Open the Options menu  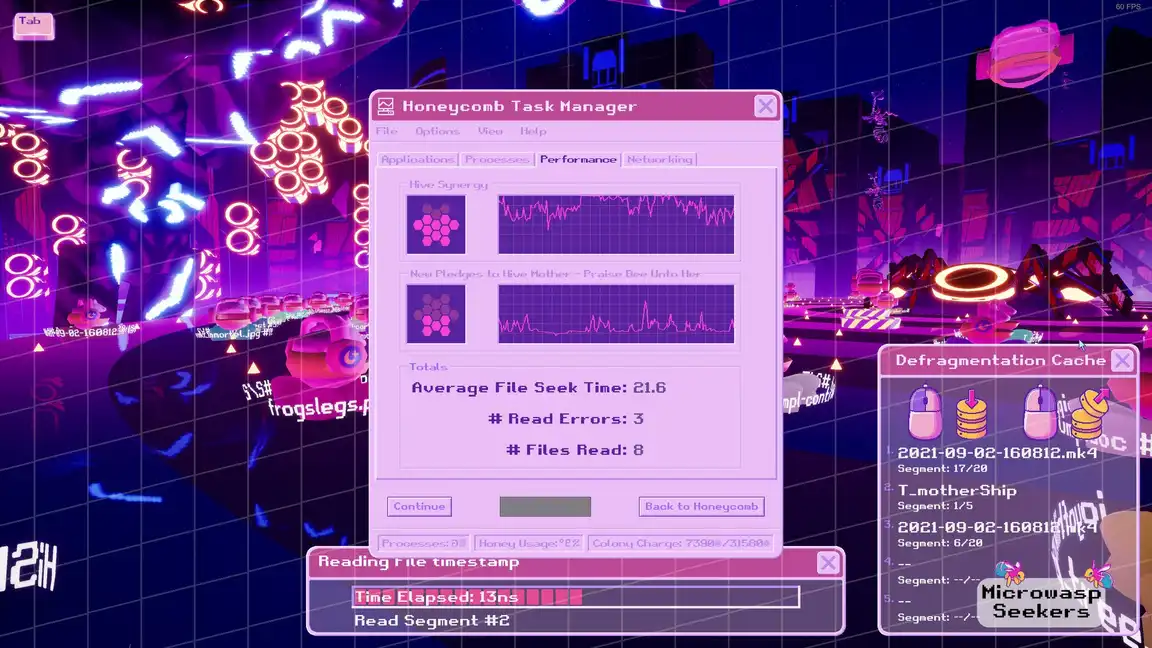(437, 131)
